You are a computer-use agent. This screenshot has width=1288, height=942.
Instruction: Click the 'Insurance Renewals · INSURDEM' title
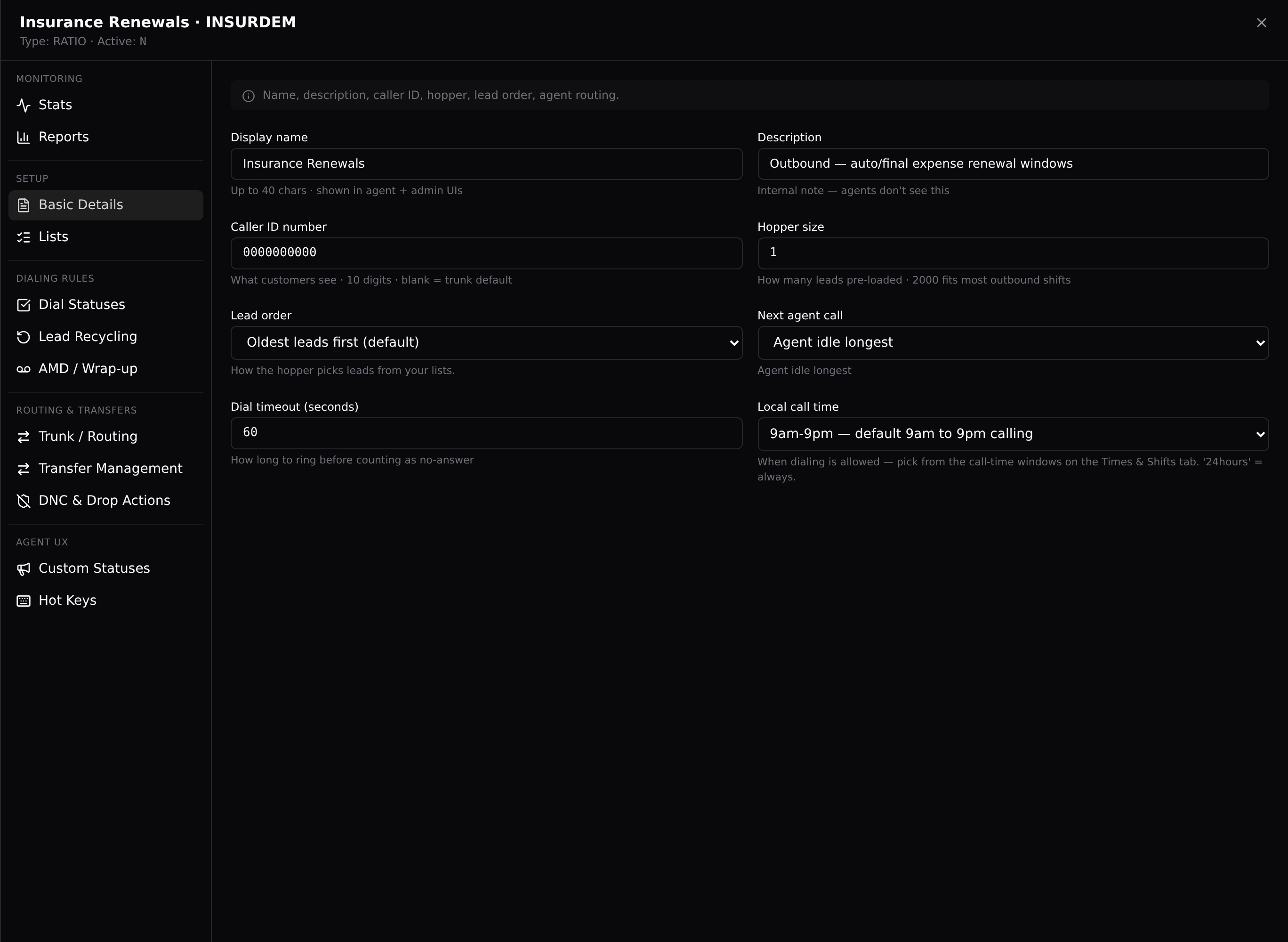[x=158, y=22]
